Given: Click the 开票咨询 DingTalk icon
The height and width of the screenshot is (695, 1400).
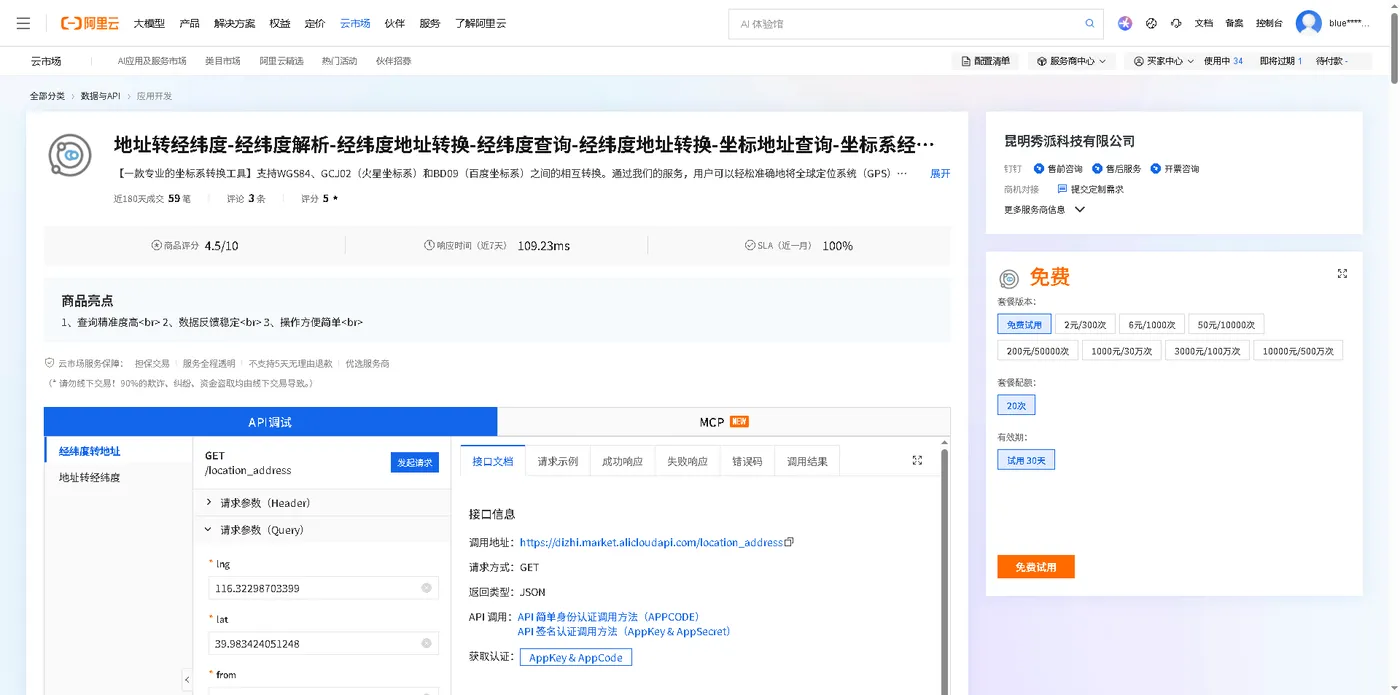Looking at the screenshot, I should pyautogui.click(x=1156, y=169).
